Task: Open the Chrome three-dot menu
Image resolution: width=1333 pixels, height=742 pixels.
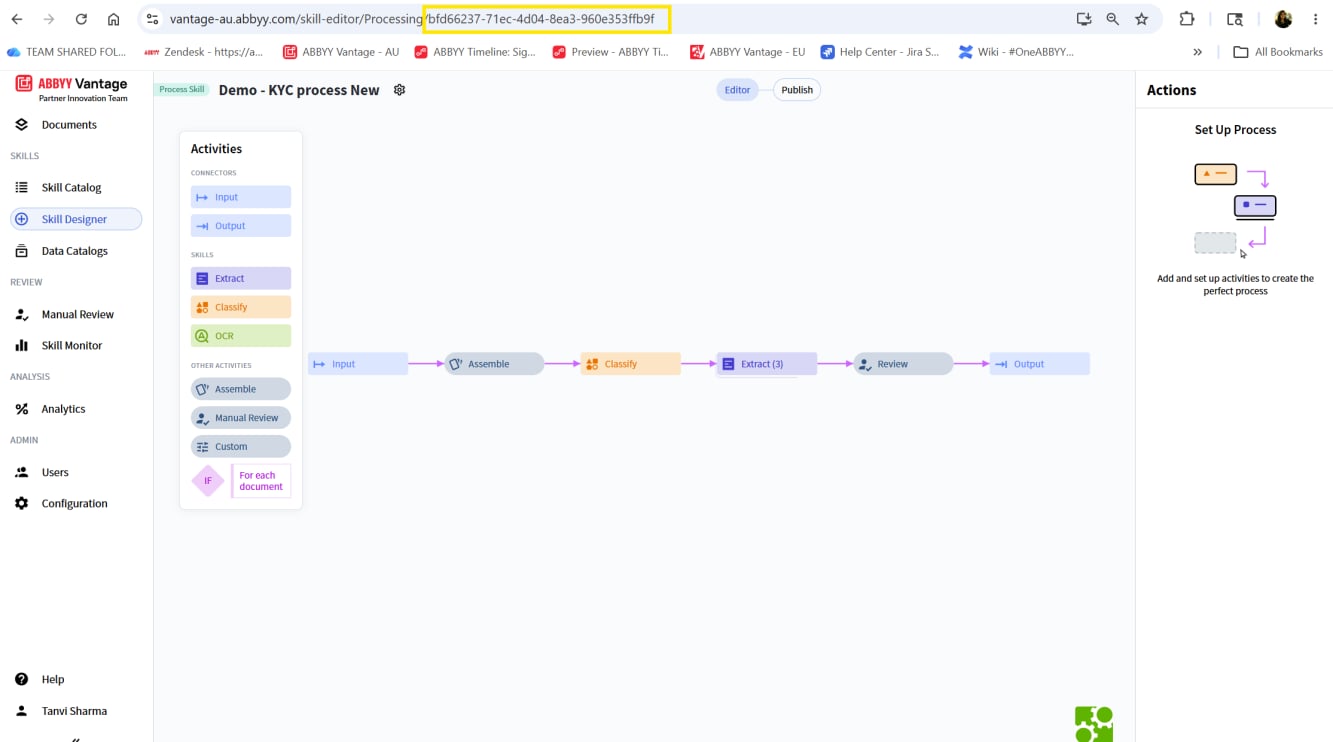Action: tap(1315, 19)
